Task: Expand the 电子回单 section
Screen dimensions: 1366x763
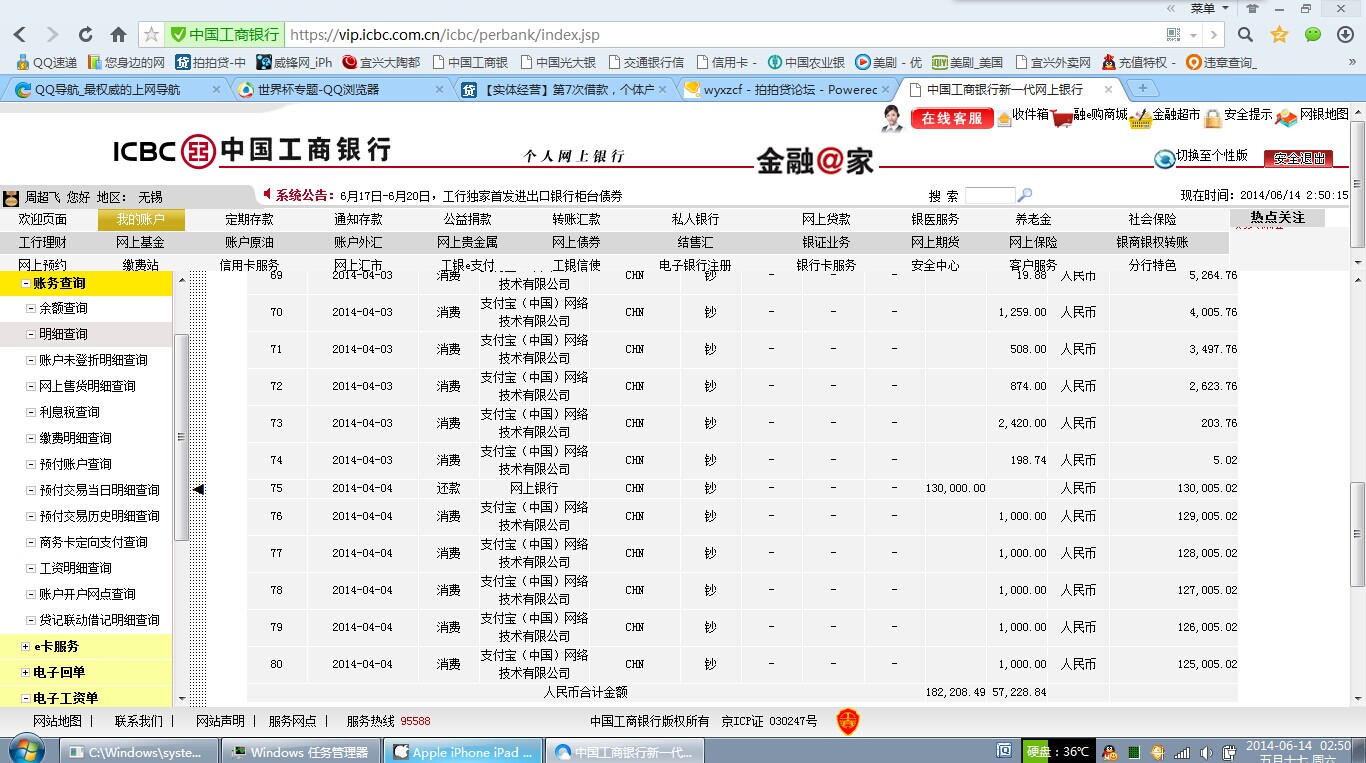Action: pyautogui.click(x=26, y=673)
